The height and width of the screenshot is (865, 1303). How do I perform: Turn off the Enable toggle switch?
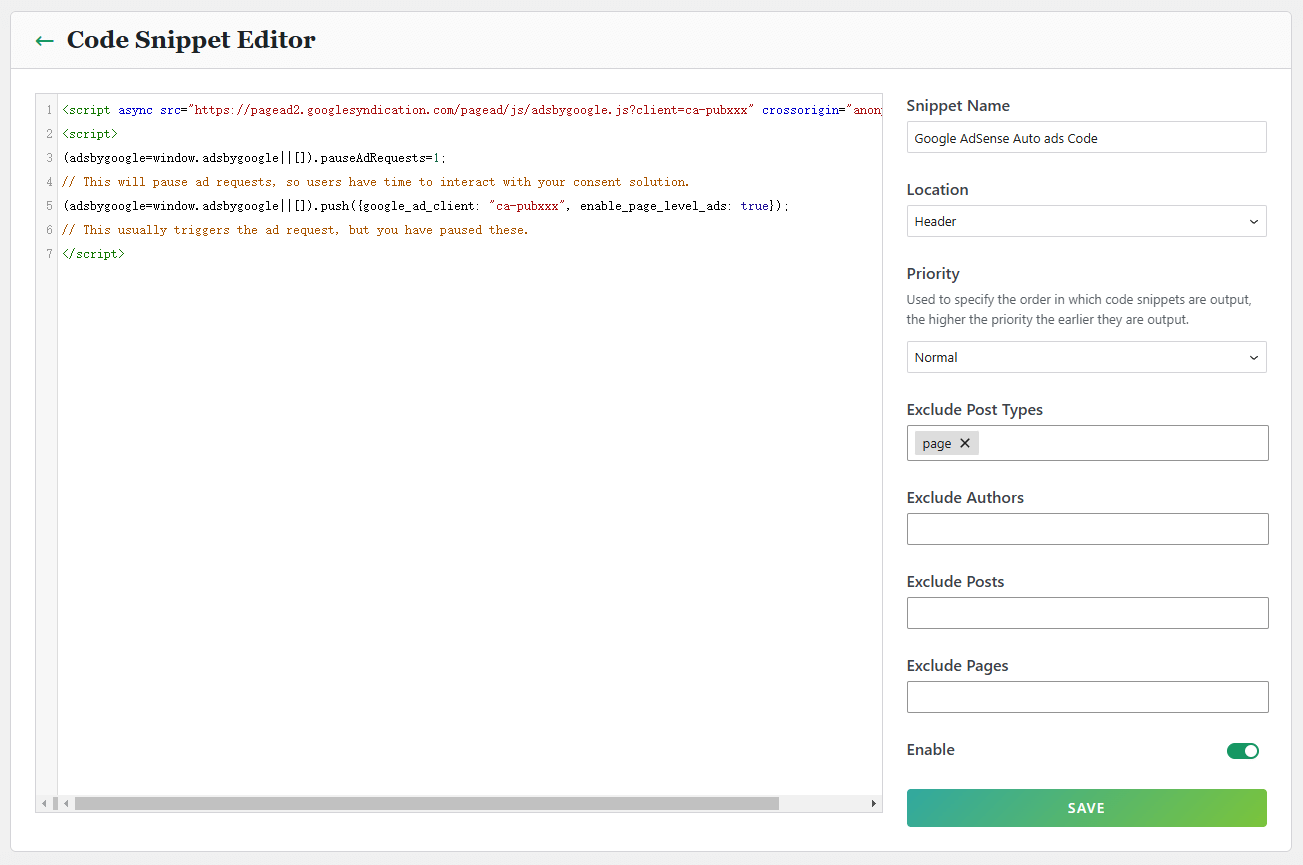click(x=1242, y=751)
